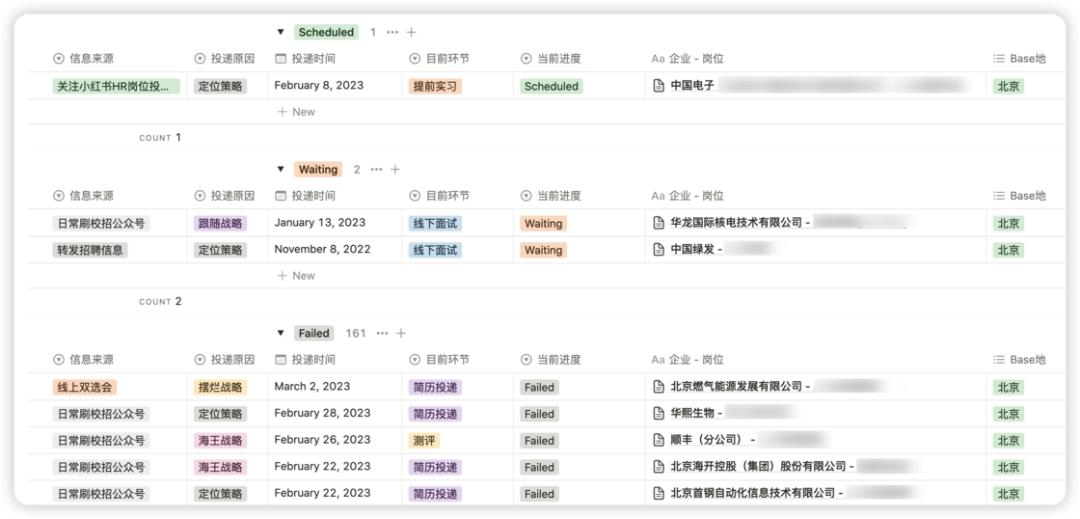Select the 跟随战略 reason tag

coord(220,223)
